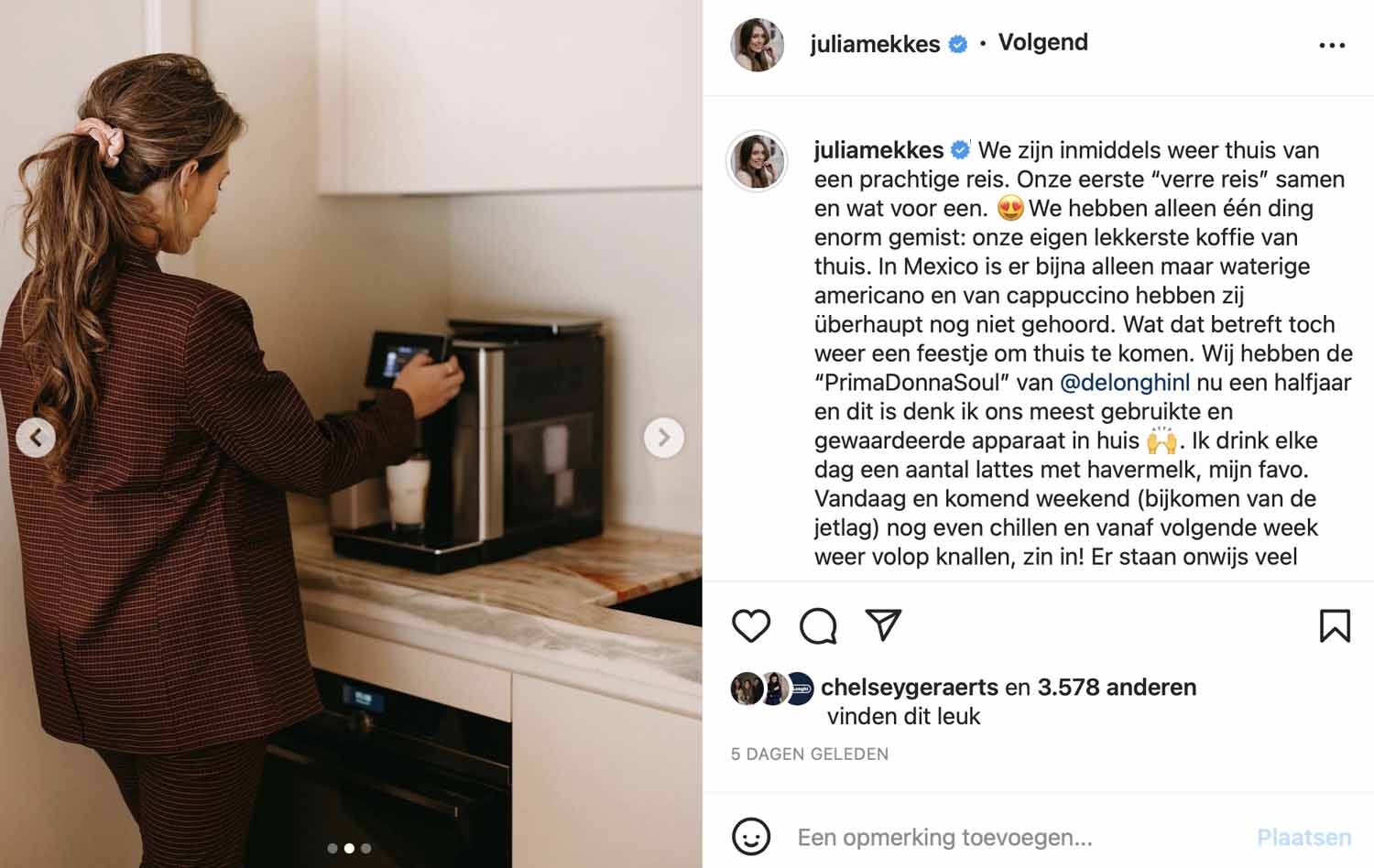Click the Plaatsen post comment button
The height and width of the screenshot is (868, 1374).
(x=1303, y=837)
